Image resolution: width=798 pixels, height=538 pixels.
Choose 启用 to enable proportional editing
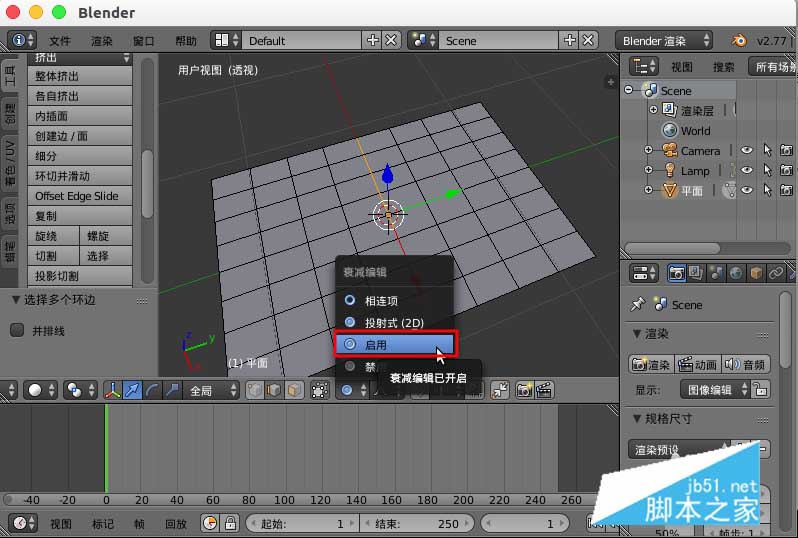coord(395,345)
